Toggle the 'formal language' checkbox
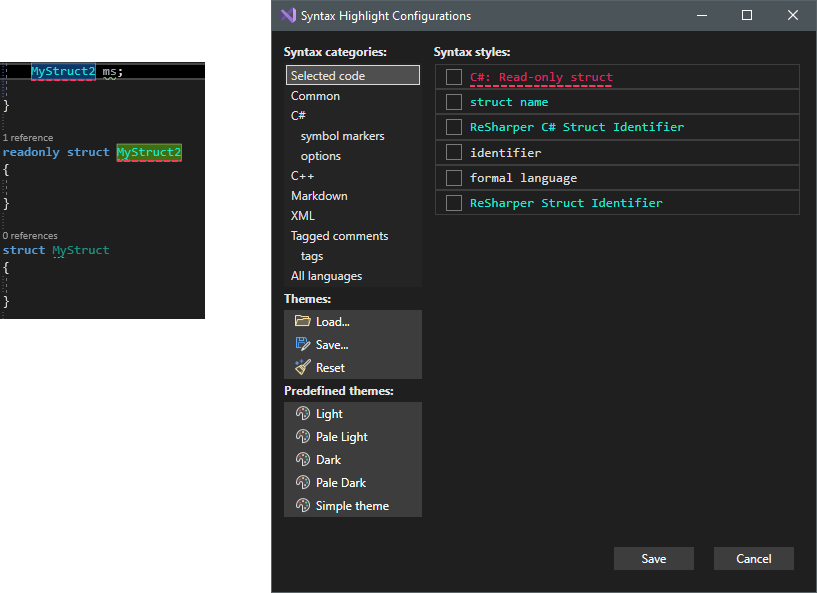 pyautogui.click(x=453, y=177)
